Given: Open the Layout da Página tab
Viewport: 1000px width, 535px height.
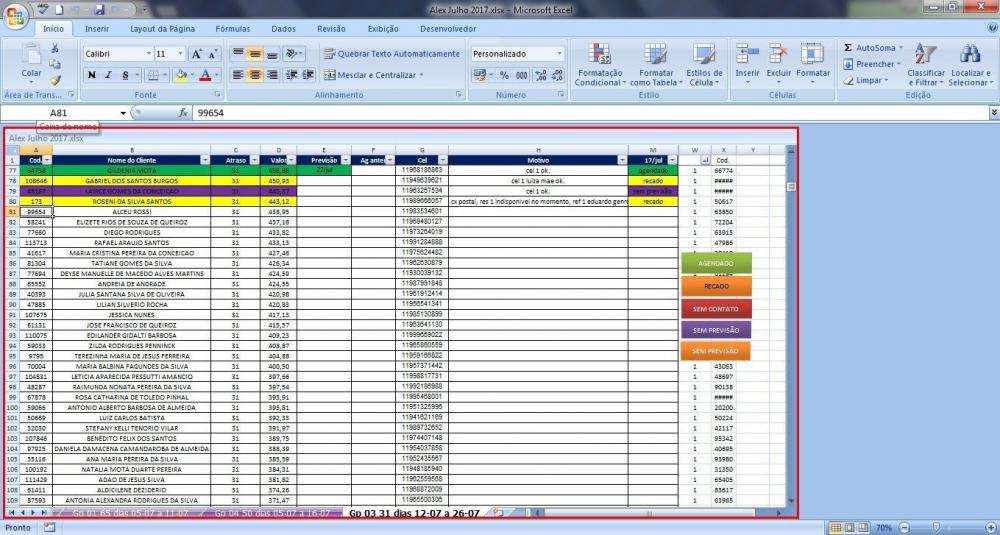Looking at the screenshot, I should 163,29.
